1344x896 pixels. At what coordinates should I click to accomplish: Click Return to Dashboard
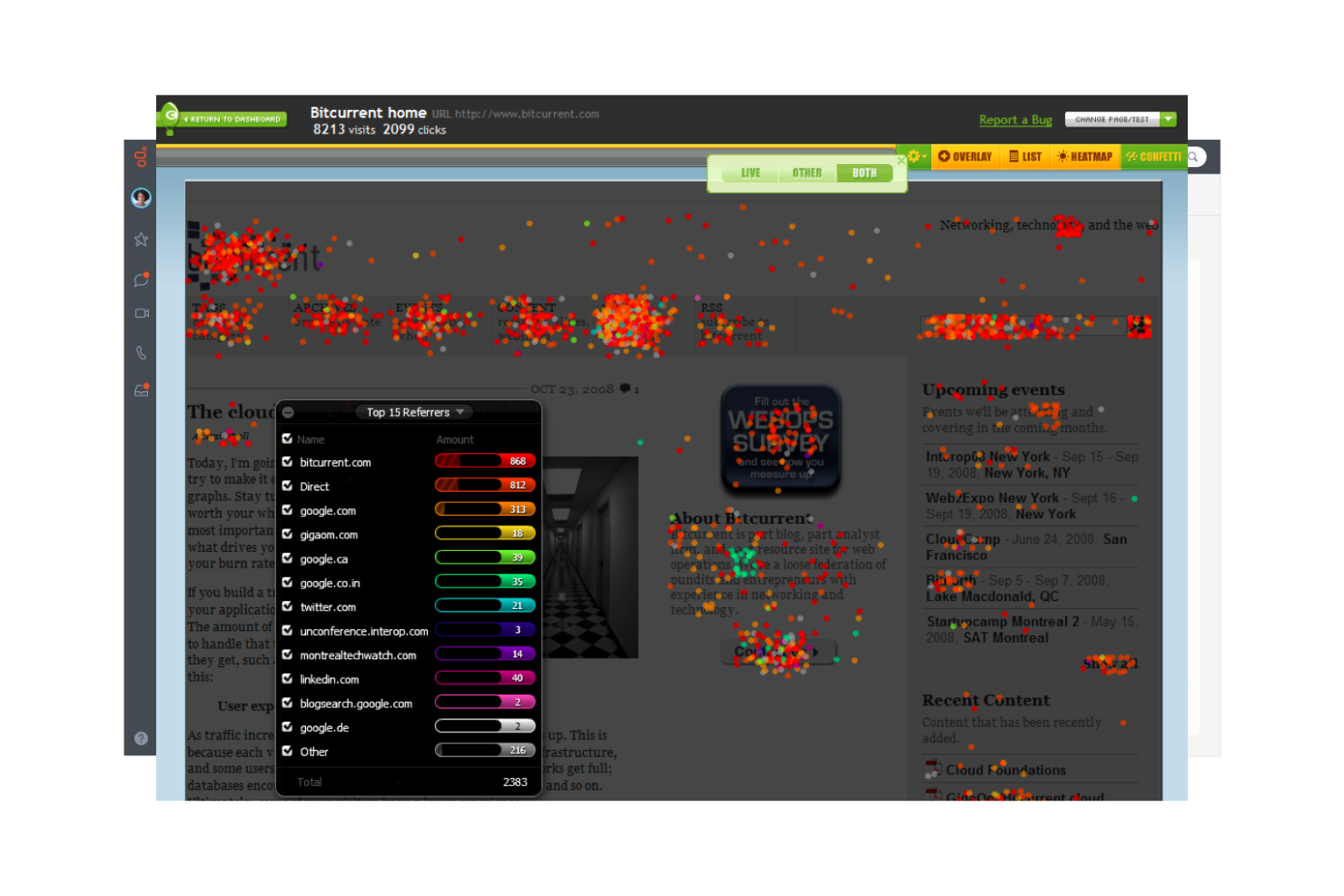pos(233,119)
